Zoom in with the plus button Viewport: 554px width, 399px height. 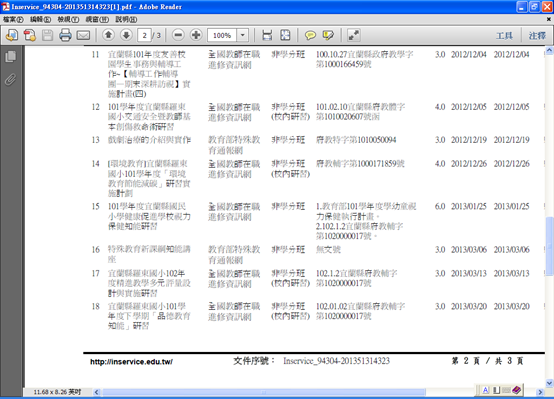[196, 35]
